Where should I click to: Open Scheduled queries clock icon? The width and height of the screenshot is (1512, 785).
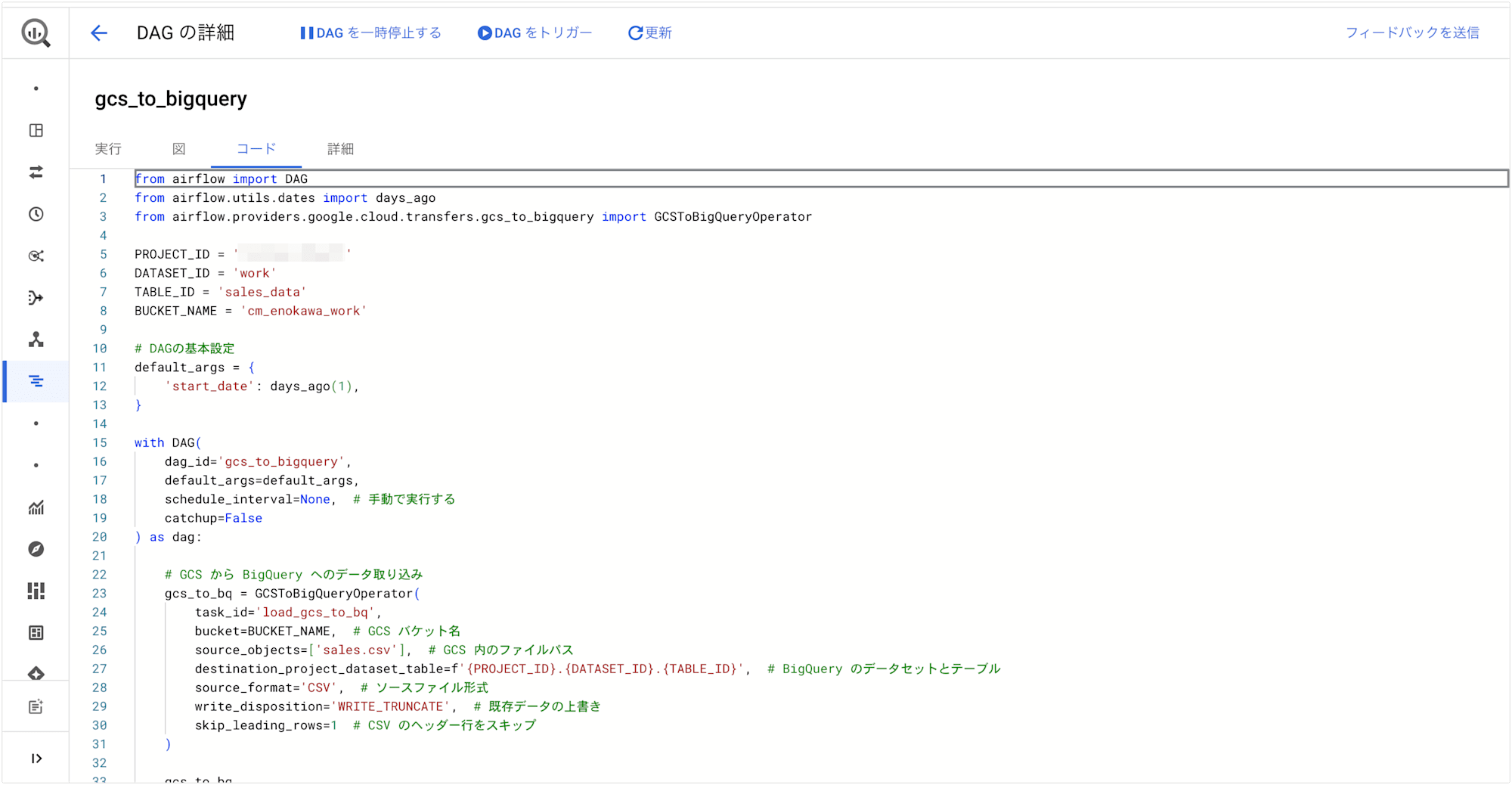tap(36, 214)
